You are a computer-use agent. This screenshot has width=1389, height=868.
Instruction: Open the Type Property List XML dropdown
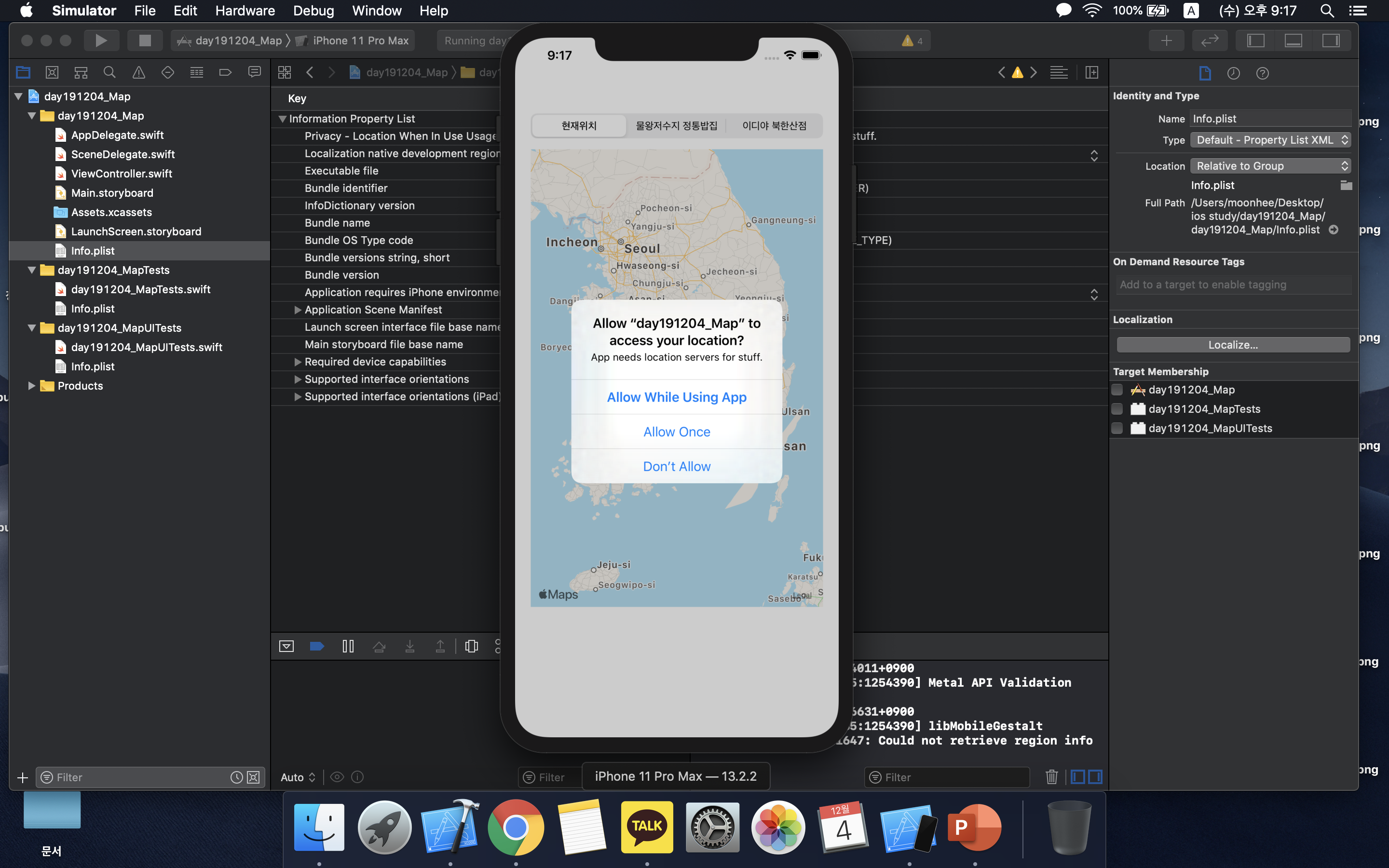click(x=1269, y=140)
